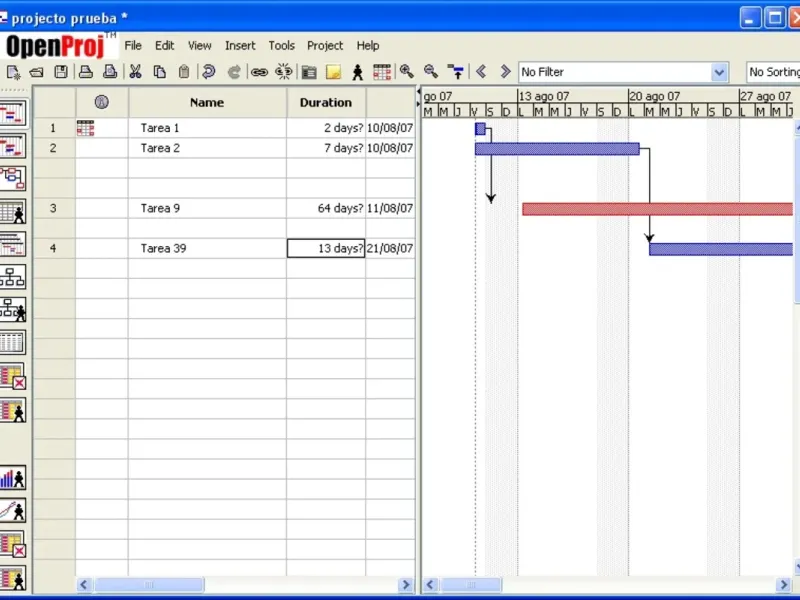Open the Help menu
This screenshot has height=600, width=800.
click(367, 45)
